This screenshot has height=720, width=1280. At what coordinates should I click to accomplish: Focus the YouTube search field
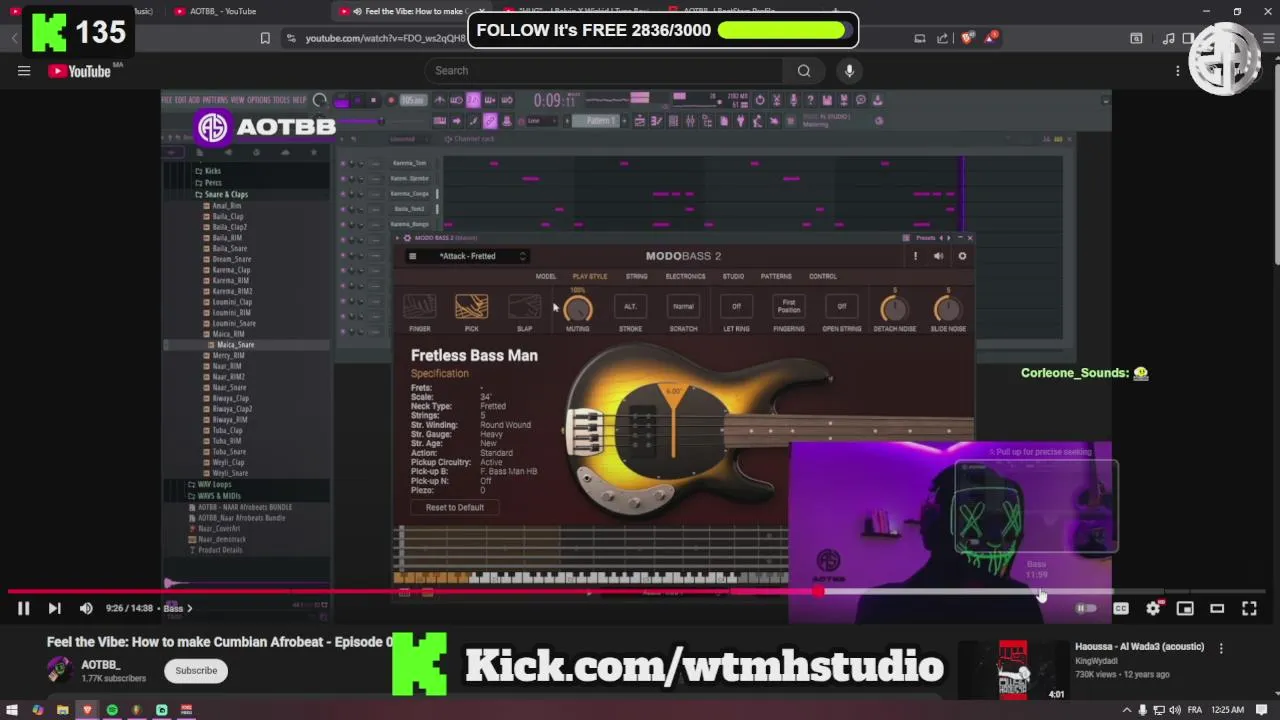click(605, 71)
